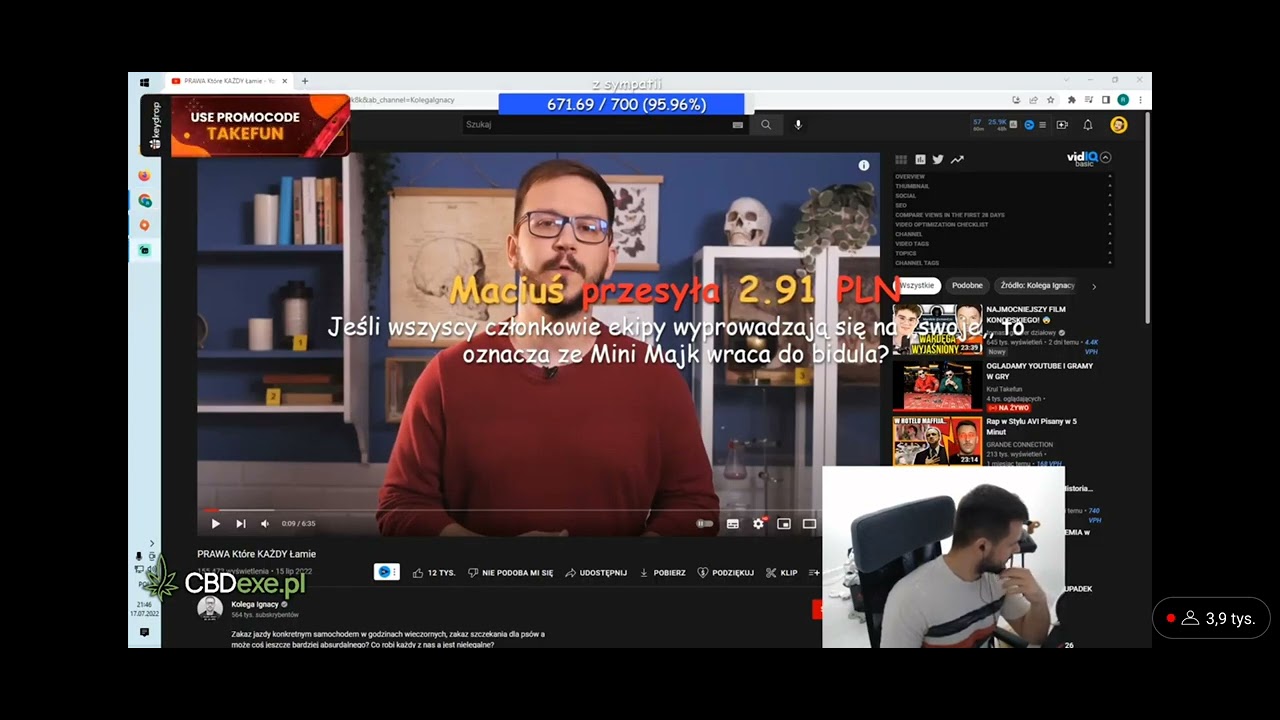The width and height of the screenshot is (1280, 720).
Task: Expand the OVERVIEW section in vidIQ
Action: point(1004,177)
